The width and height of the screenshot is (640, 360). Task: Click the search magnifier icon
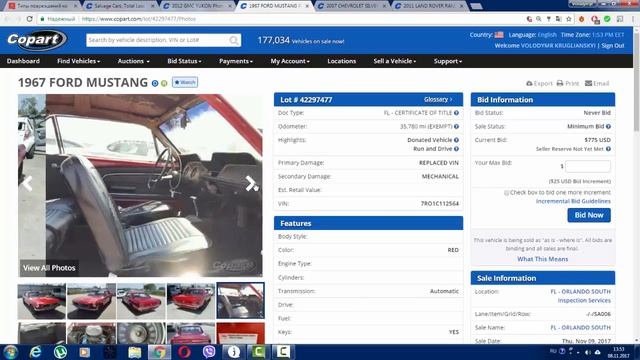point(234,40)
